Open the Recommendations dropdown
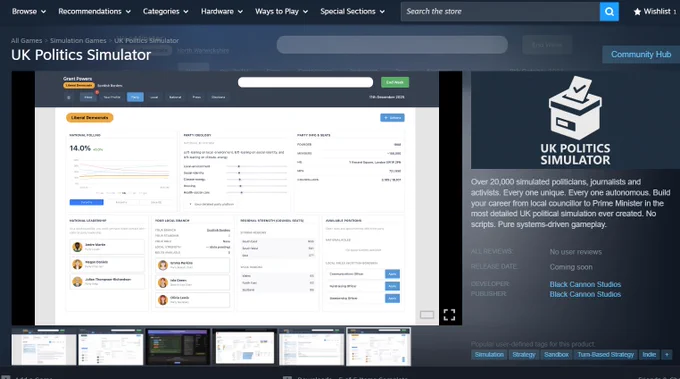The width and height of the screenshot is (680, 379). click(95, 11)
